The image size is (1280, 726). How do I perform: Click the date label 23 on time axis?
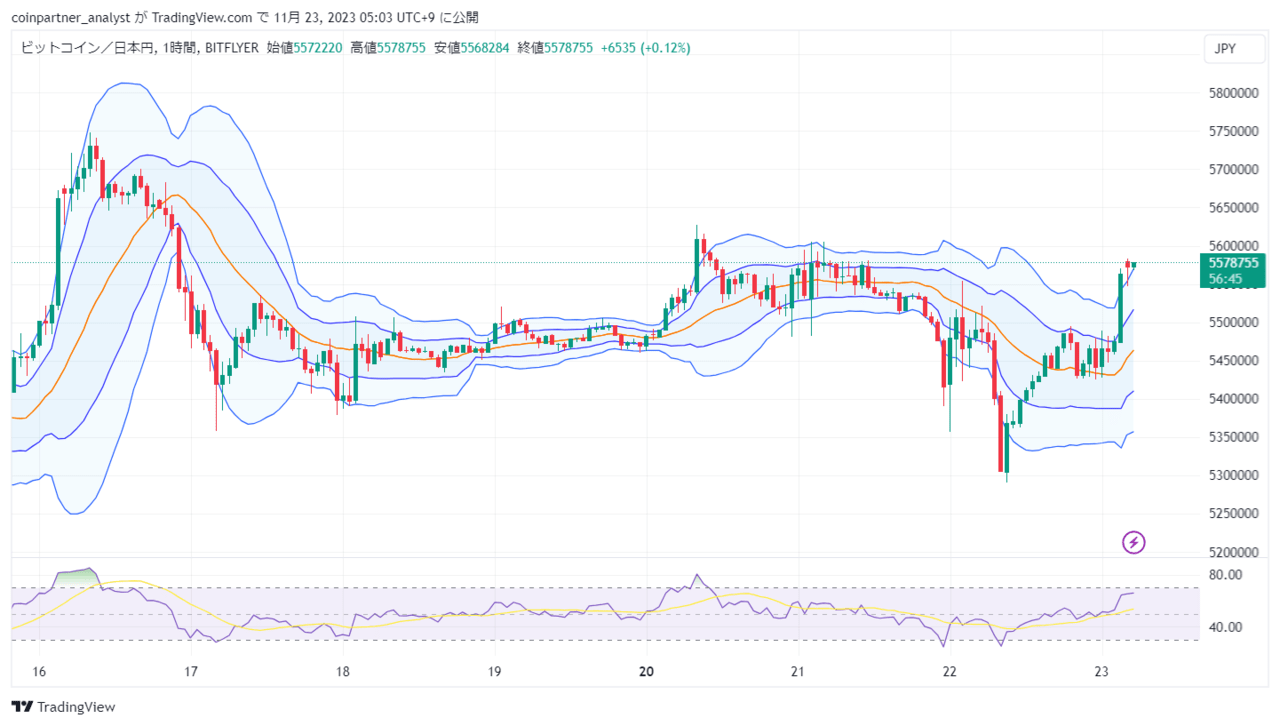pyautogui.click(x=1102, y=671)
